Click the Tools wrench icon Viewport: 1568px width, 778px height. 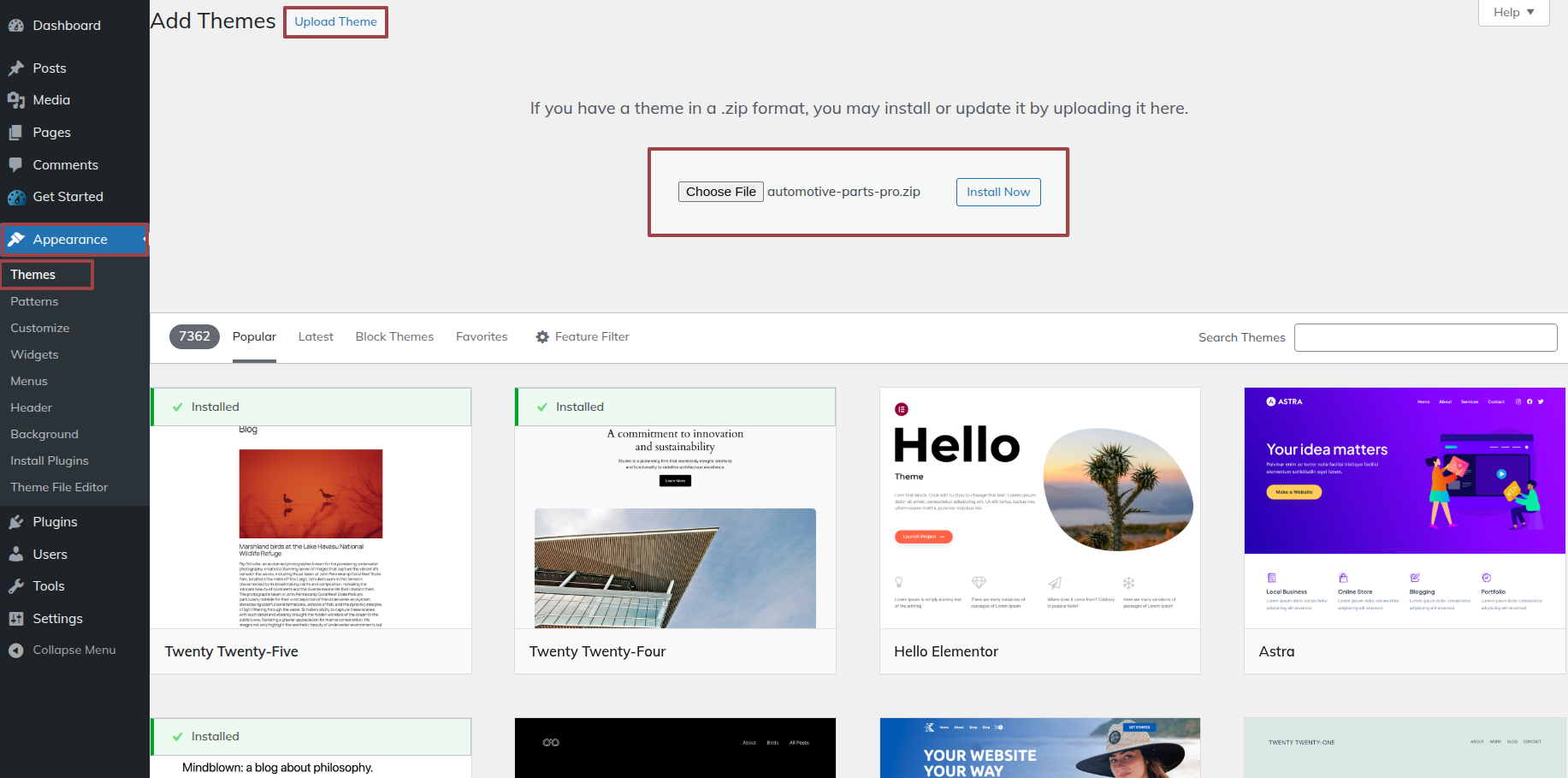tap(15, 586)
